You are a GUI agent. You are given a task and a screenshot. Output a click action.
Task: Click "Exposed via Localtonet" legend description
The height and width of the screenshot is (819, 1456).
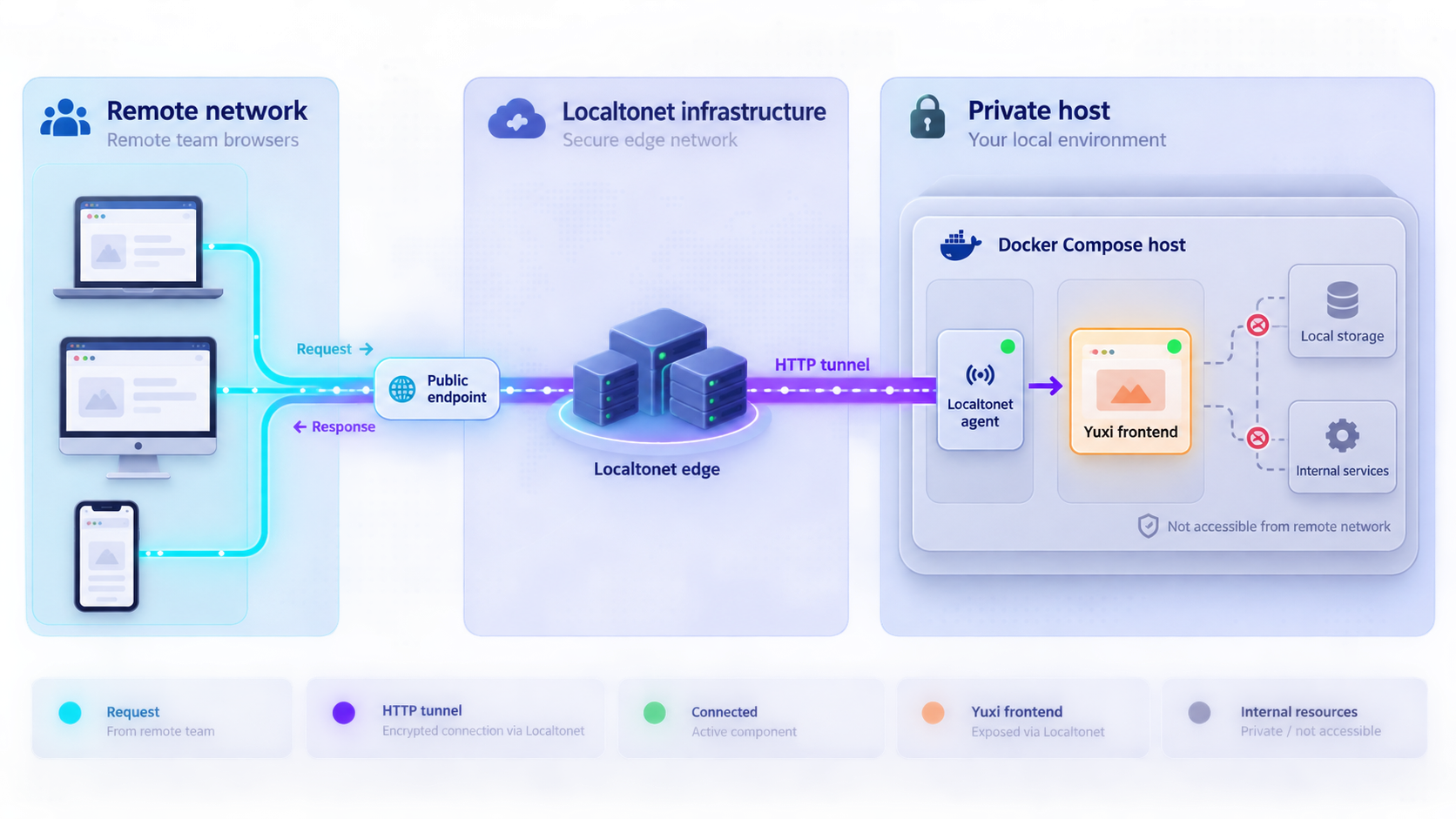tap(1037, 732)
